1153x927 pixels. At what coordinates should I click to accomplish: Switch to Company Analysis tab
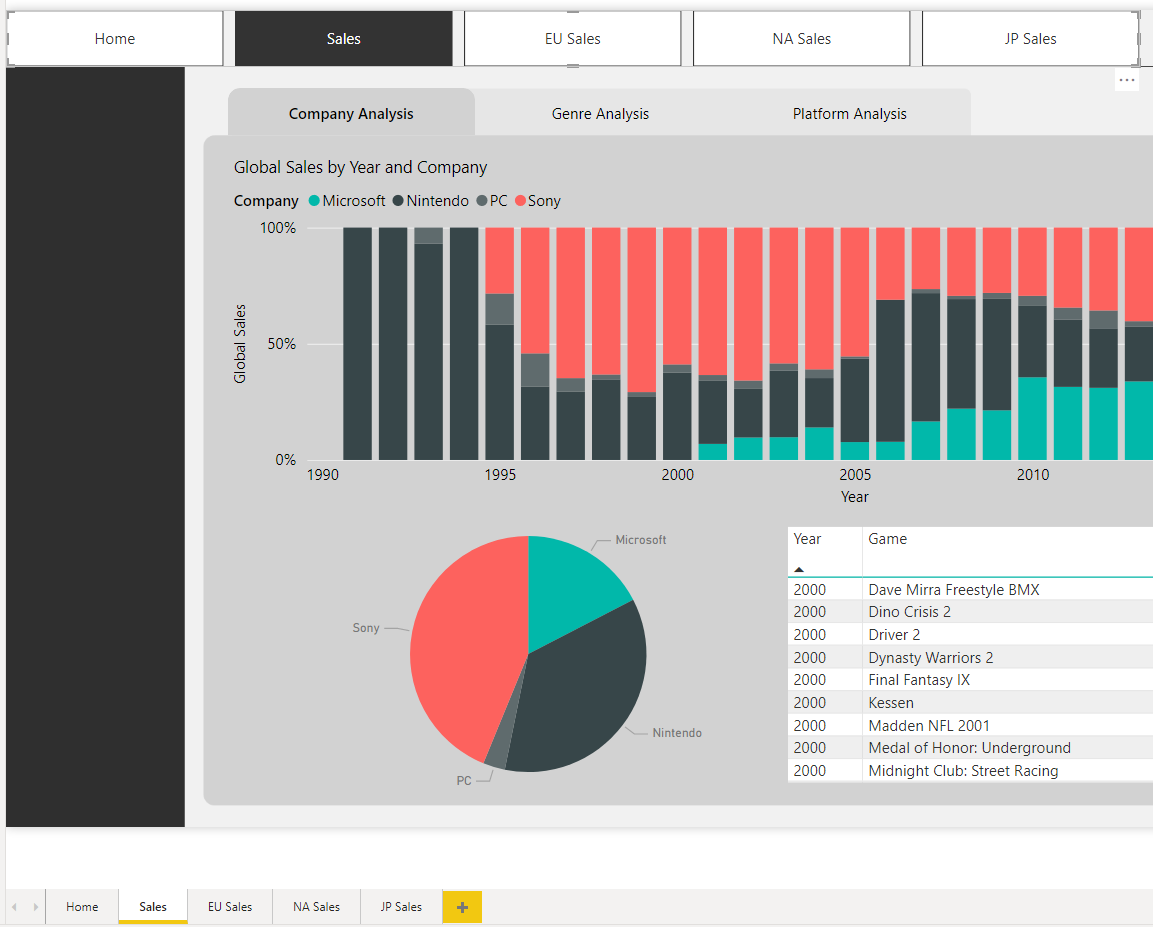351,113
